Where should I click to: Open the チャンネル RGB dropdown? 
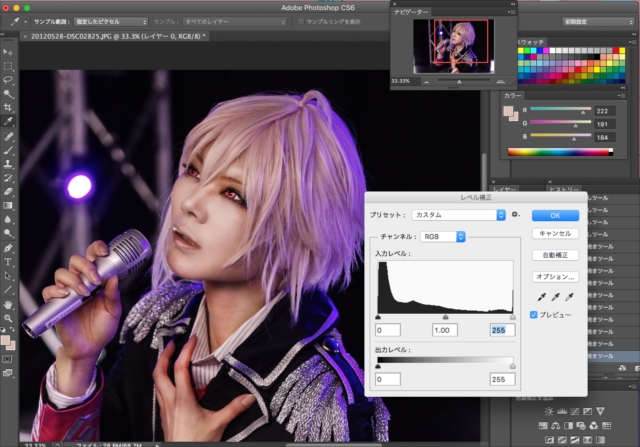coord(443,236)
